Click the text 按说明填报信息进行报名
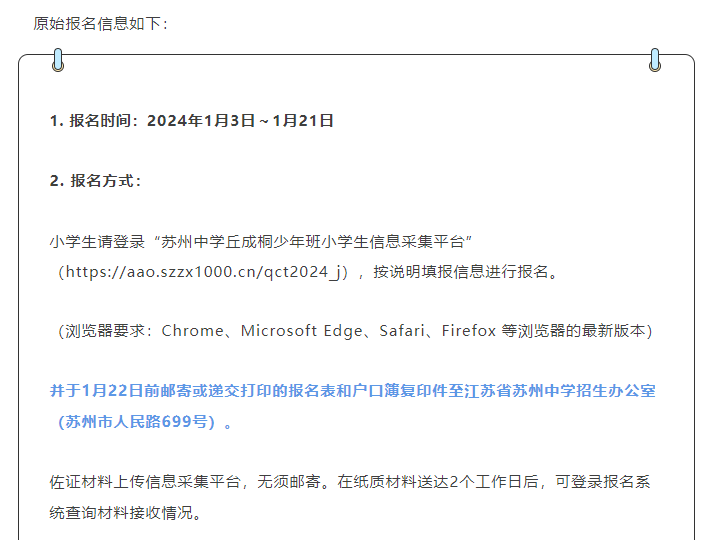714x540 pixels. coord(465,272)
